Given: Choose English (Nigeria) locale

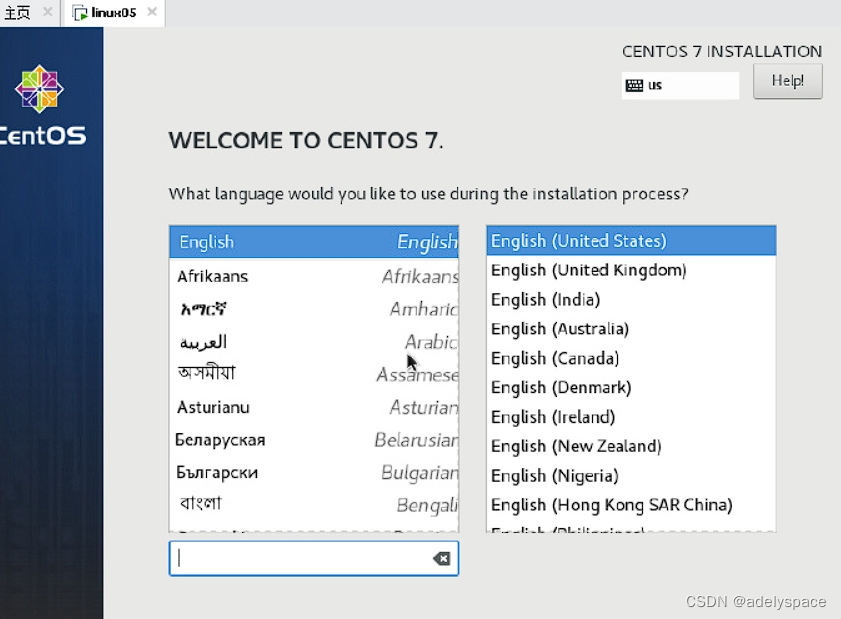Looking at the screenshot, I should click(x=631, y=476).
